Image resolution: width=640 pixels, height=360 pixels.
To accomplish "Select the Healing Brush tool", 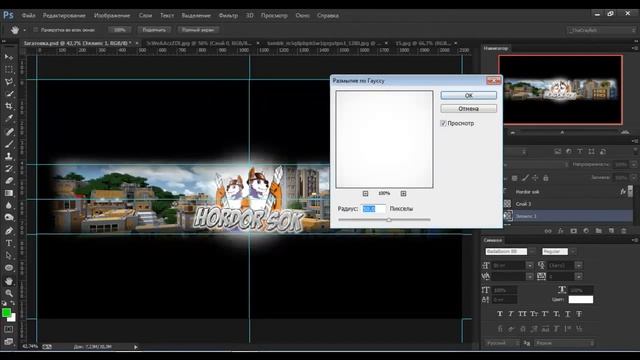I will coord(9,131).
